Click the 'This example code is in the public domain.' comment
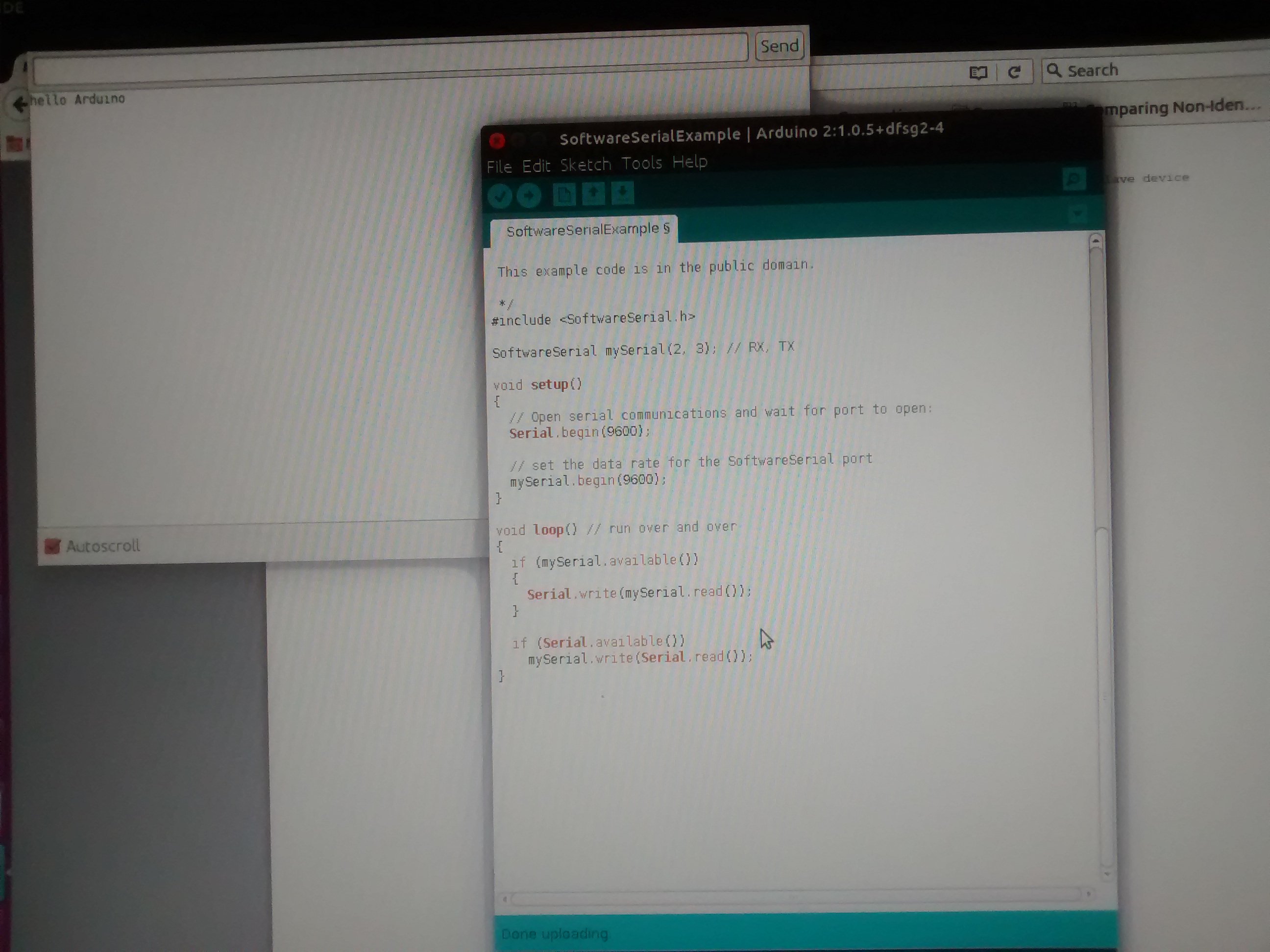 pos(656,268)
